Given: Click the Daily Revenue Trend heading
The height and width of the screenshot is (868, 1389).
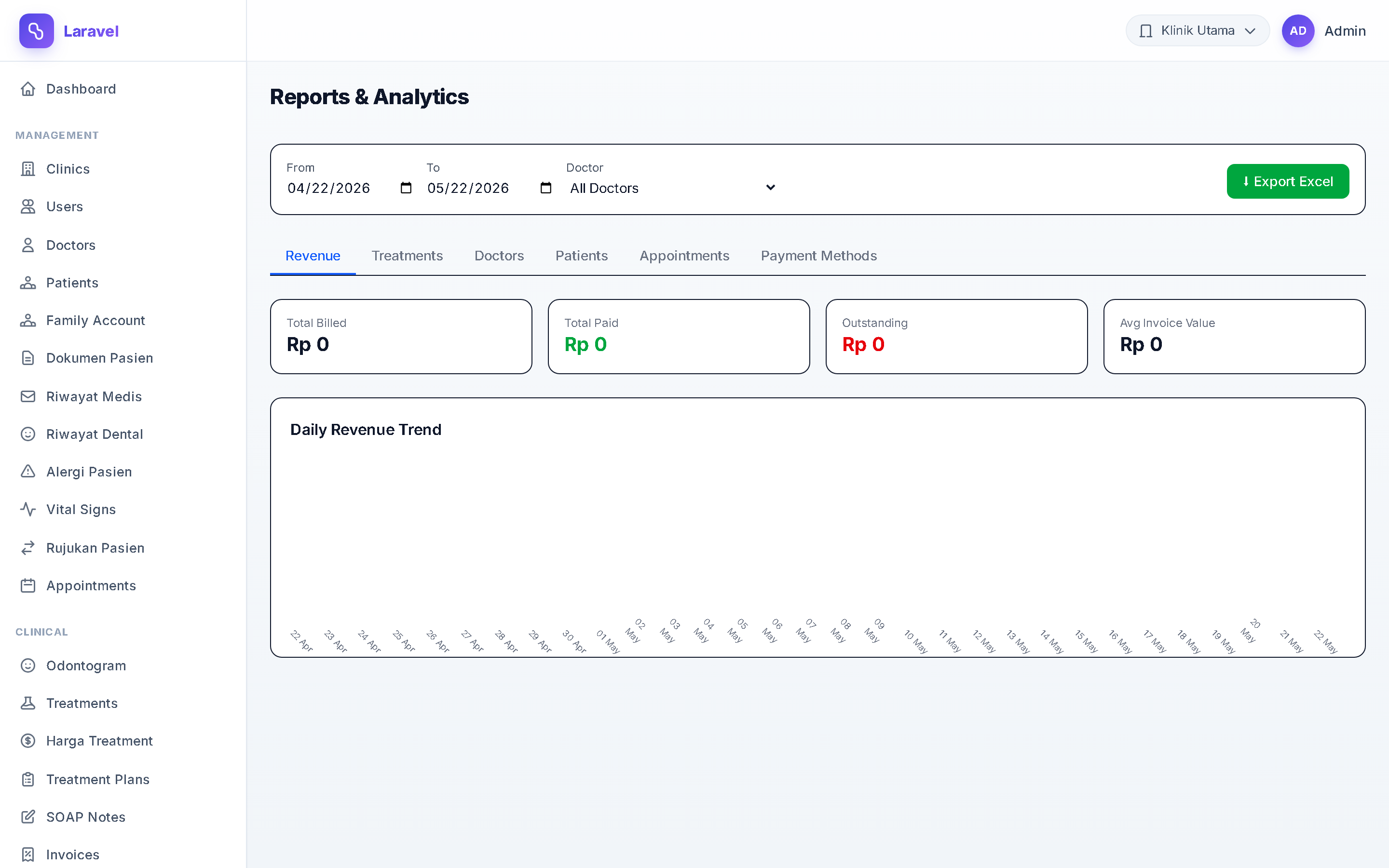Looking at the screenshot, I should [x=366, y=429].
